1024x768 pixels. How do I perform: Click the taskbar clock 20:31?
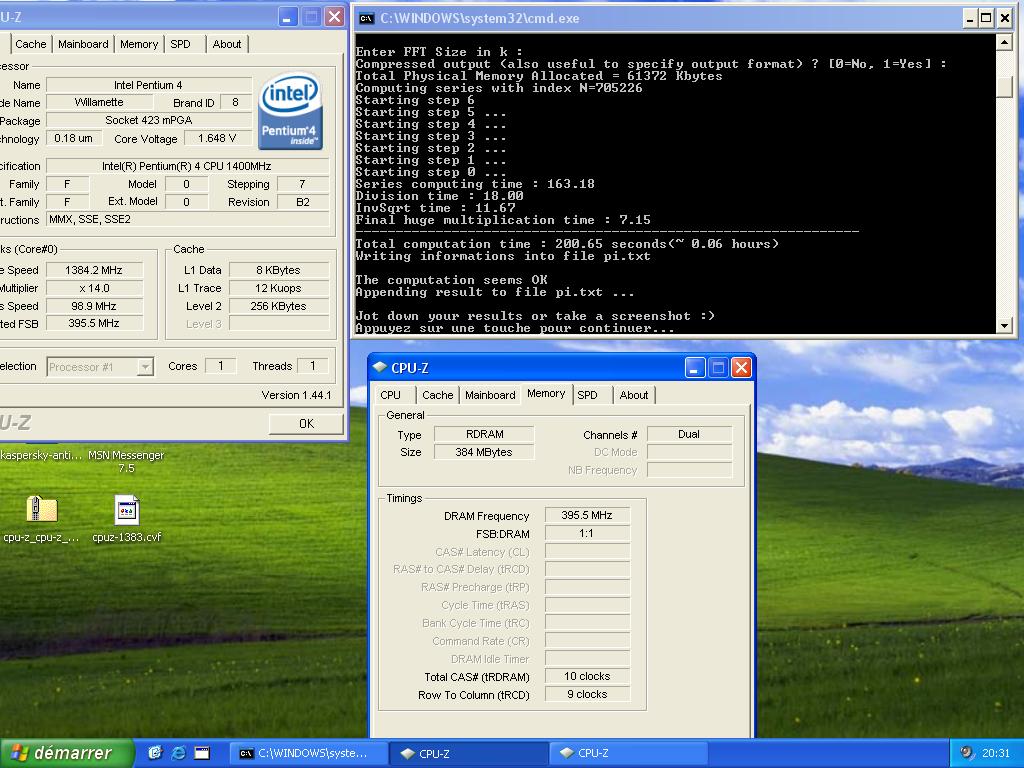[x=995, y=753]
